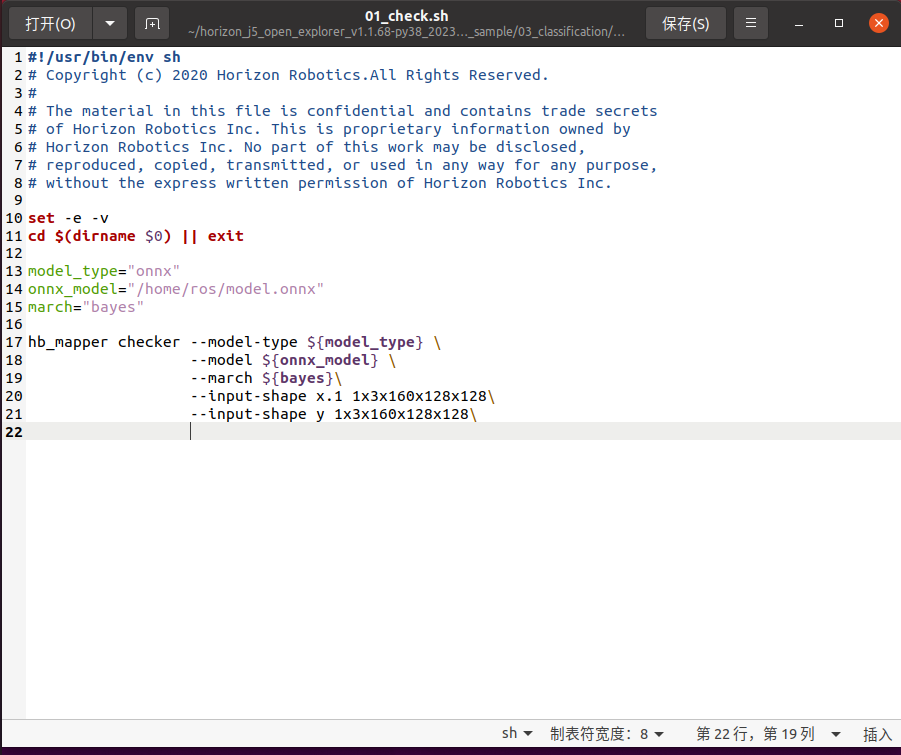
Task: Close the gedit window
Action: pyautogui.click(x=879, y=24)
